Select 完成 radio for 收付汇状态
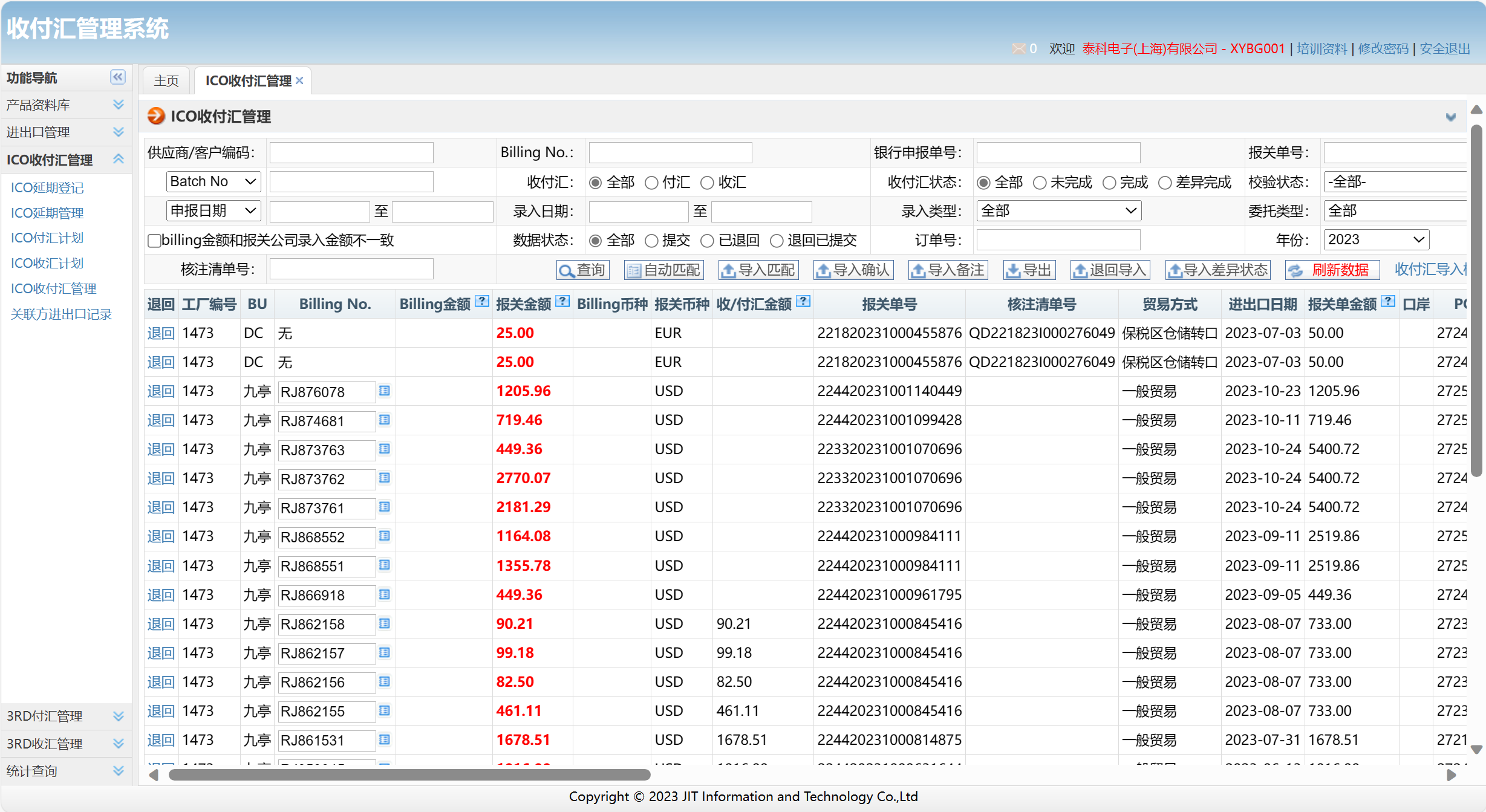The height and width of the screenshot is (812, 1486). pos(1109,183)
